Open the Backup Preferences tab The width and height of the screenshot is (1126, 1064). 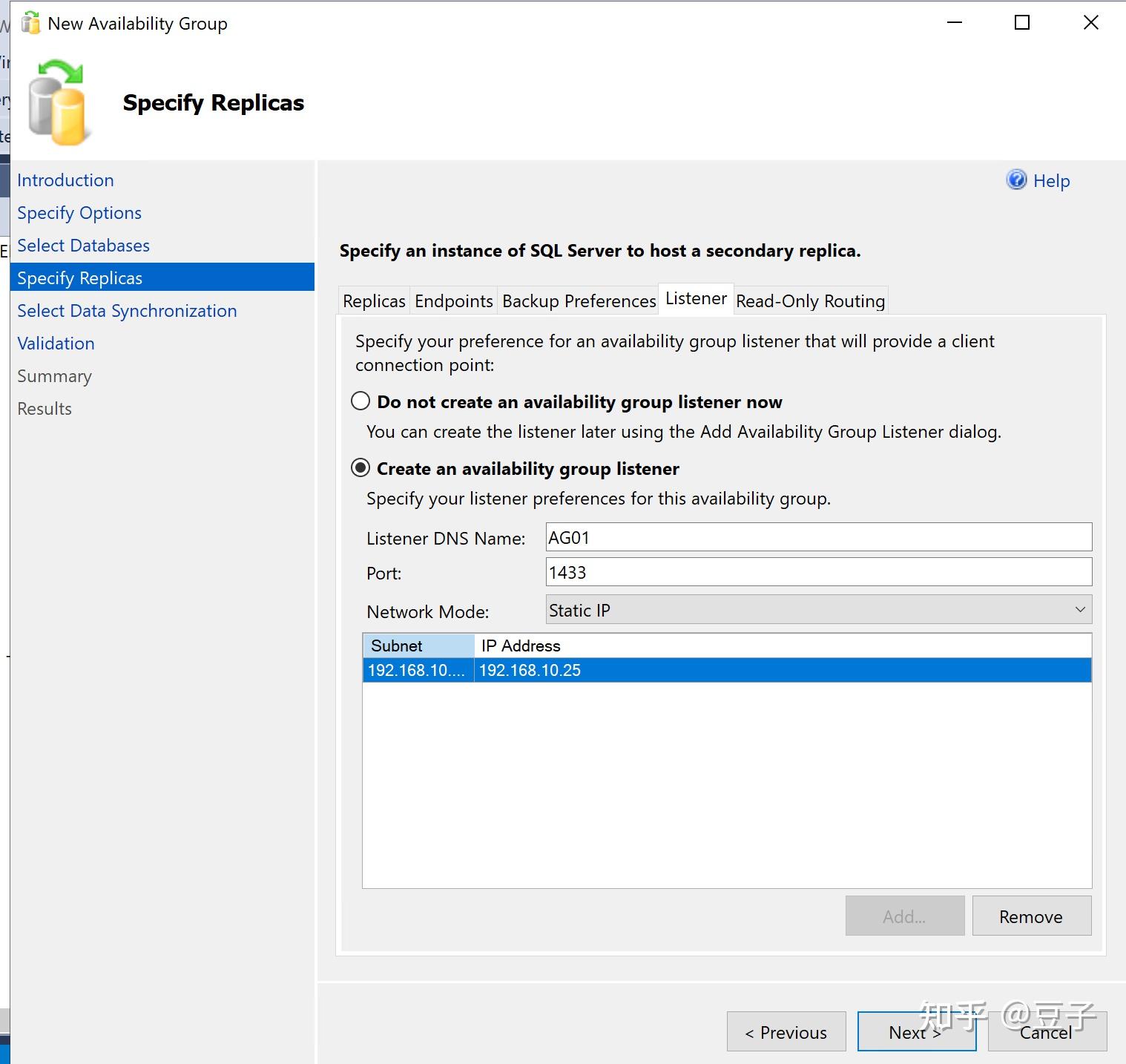[x=578, y=301]
